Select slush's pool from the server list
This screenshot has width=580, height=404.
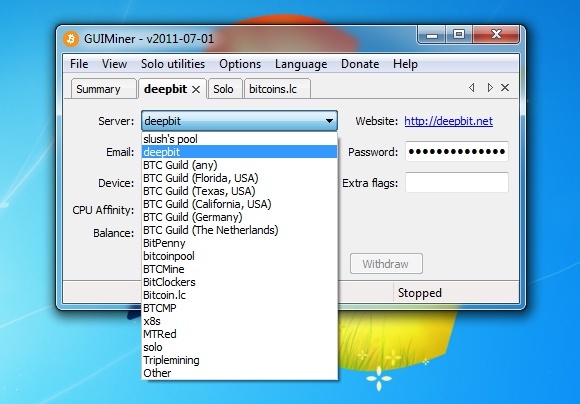(239, 139)
